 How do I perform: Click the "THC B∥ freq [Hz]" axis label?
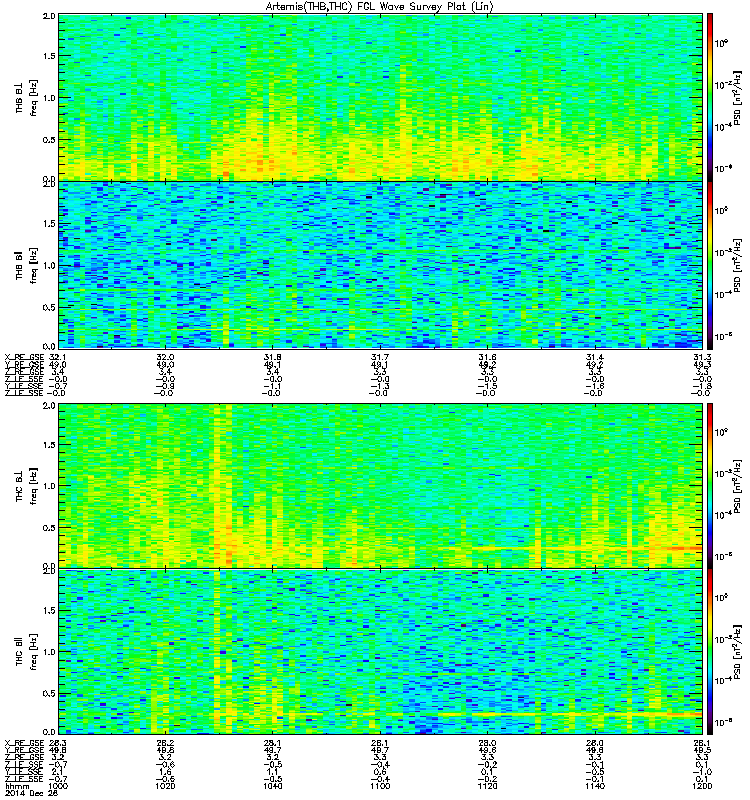tap(27, 652)
